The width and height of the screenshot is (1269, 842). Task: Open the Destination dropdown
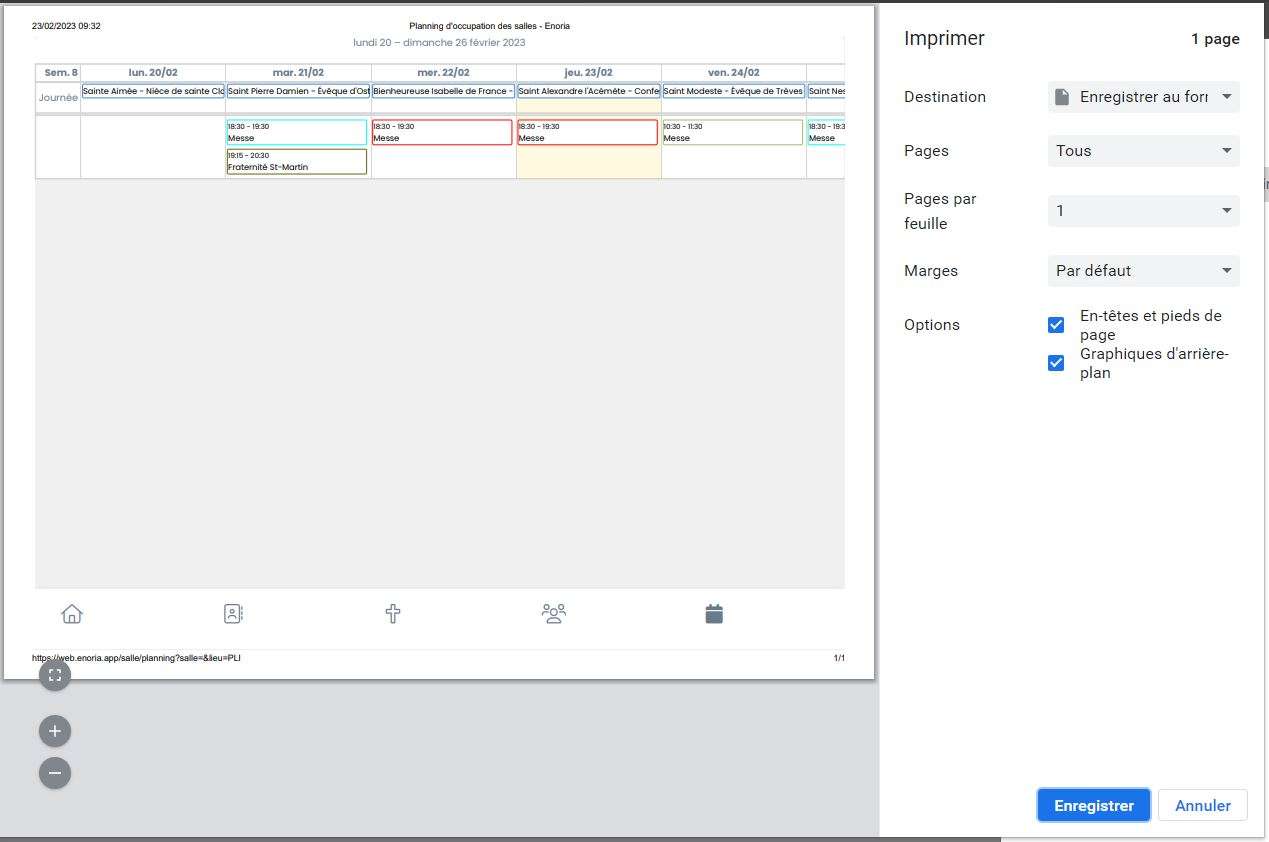(x=1143, y=97)
